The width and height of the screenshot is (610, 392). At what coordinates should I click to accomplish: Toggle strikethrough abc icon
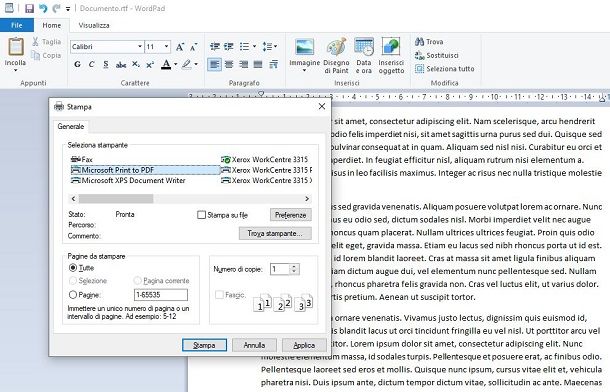tap(121, 65)
